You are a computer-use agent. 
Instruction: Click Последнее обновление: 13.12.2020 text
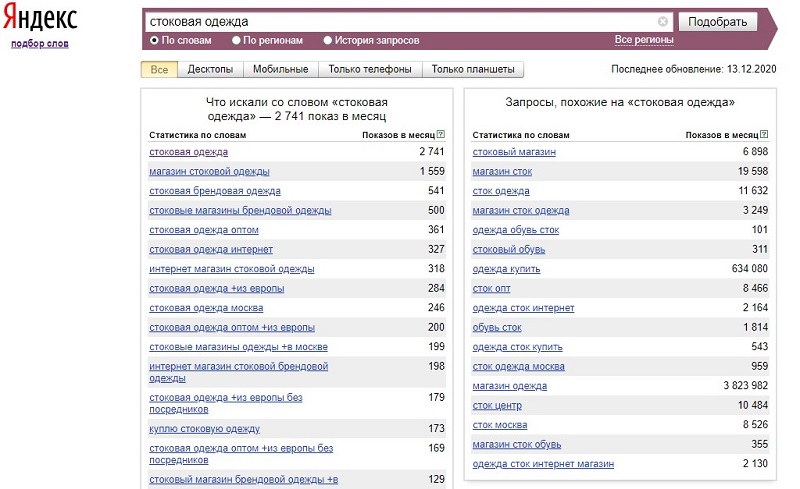click(x=693, y=69)
